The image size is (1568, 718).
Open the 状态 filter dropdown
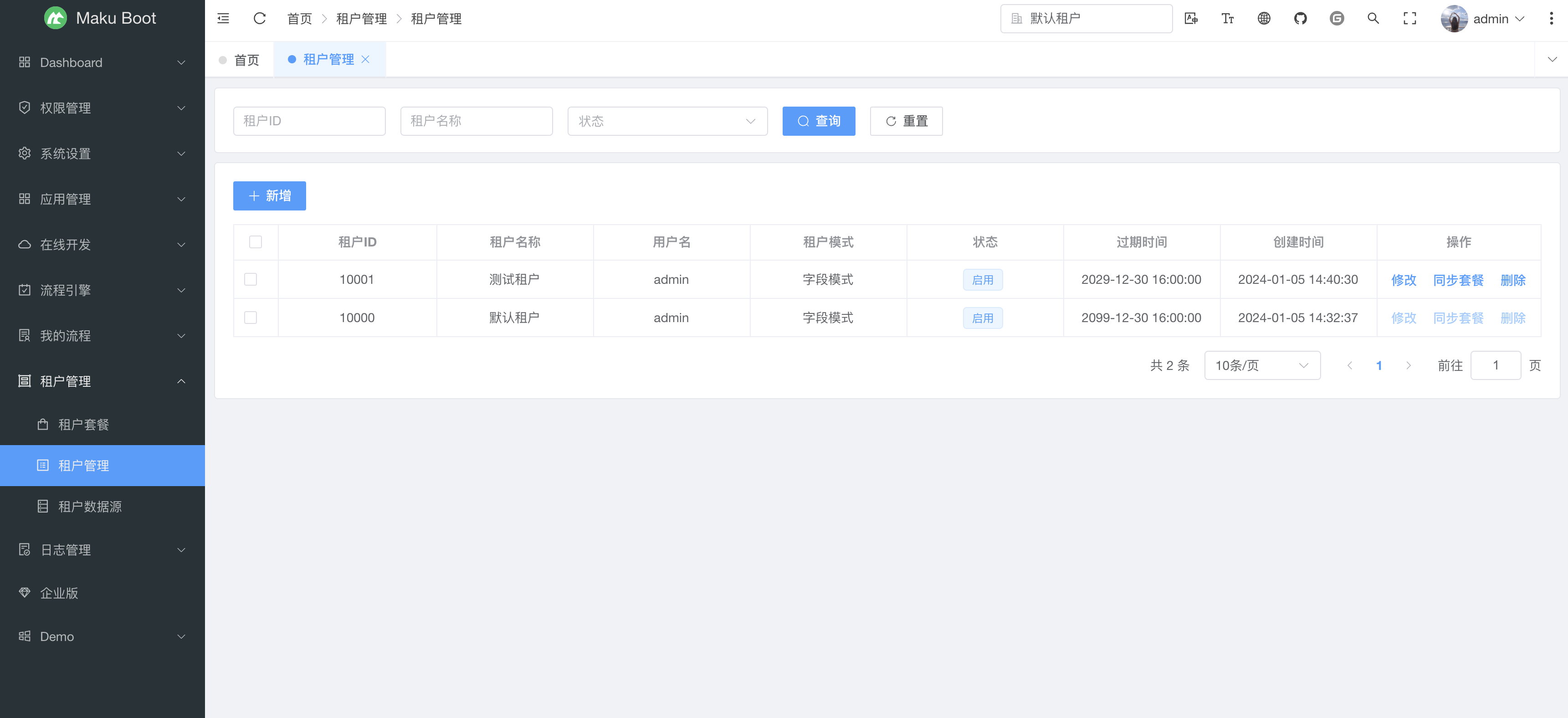667,121
